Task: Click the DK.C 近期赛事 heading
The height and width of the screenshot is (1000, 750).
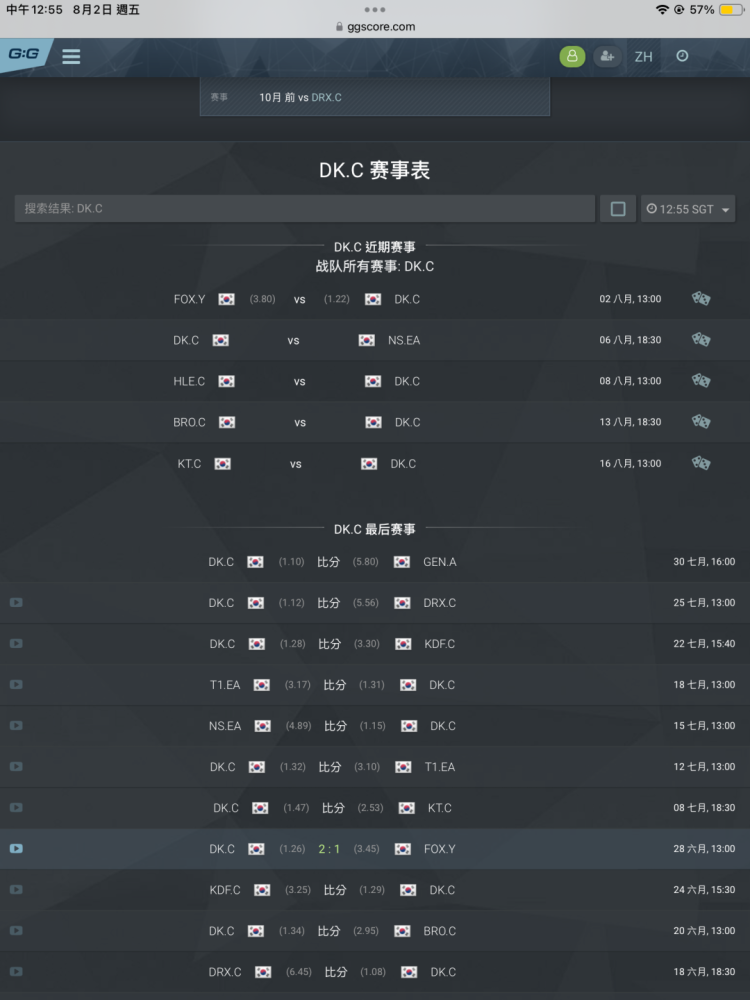Action: [x=374, y=247]
